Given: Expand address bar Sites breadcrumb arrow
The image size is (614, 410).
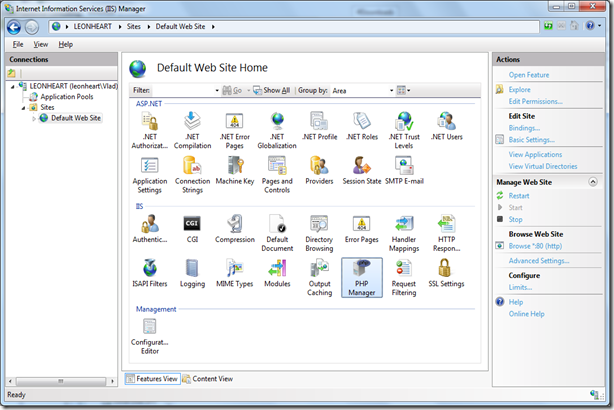Looking at the screenshot, I should (x=148, y=27).
